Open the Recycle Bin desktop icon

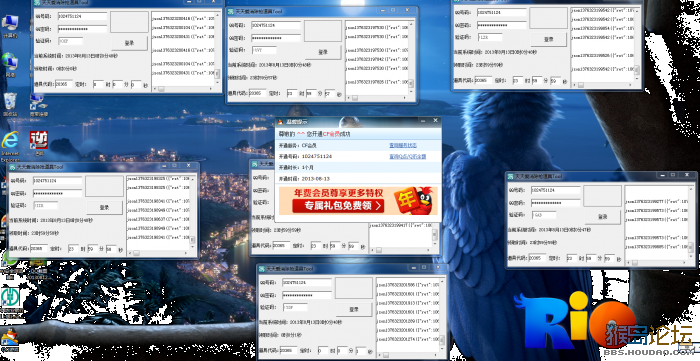(x=10, y=104)
